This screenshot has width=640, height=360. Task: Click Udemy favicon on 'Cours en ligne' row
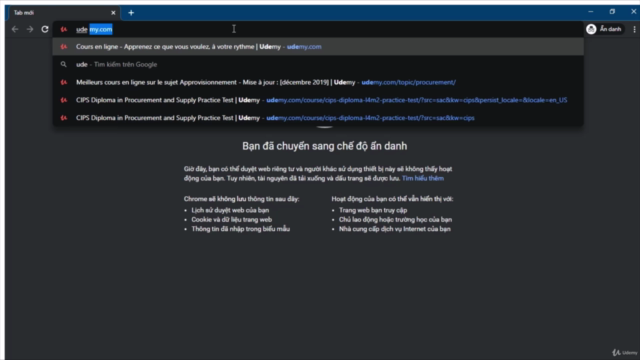64,47
